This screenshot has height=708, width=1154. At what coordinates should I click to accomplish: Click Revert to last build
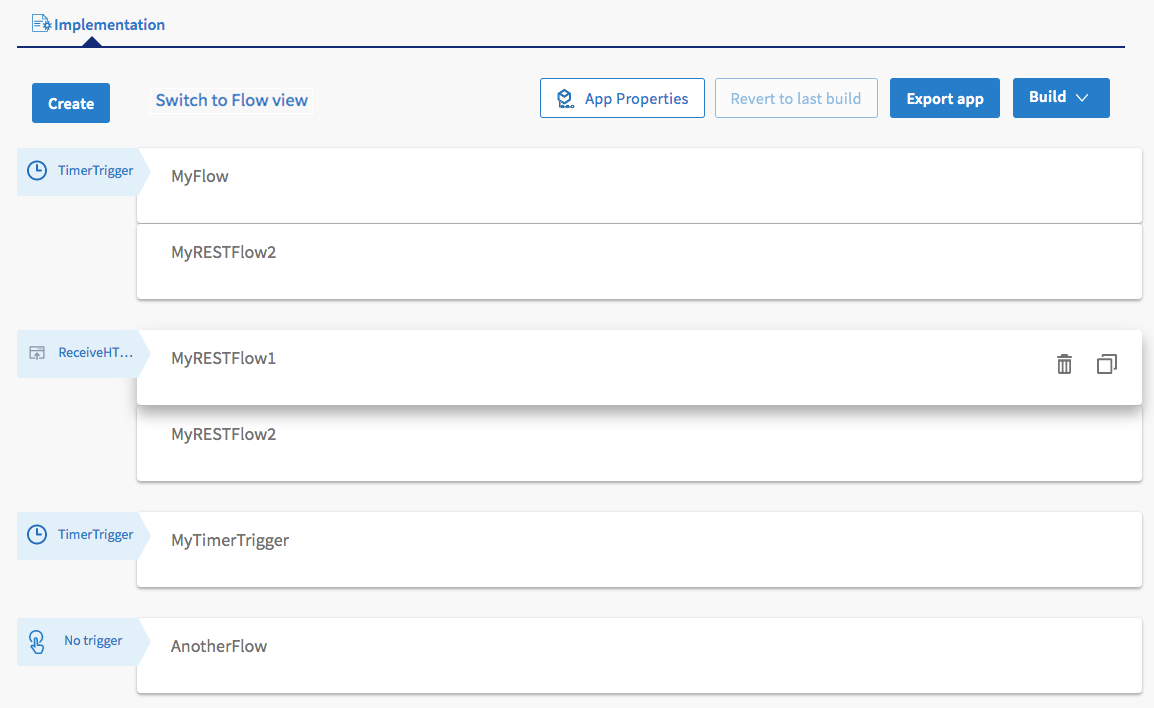click(795, 99)
